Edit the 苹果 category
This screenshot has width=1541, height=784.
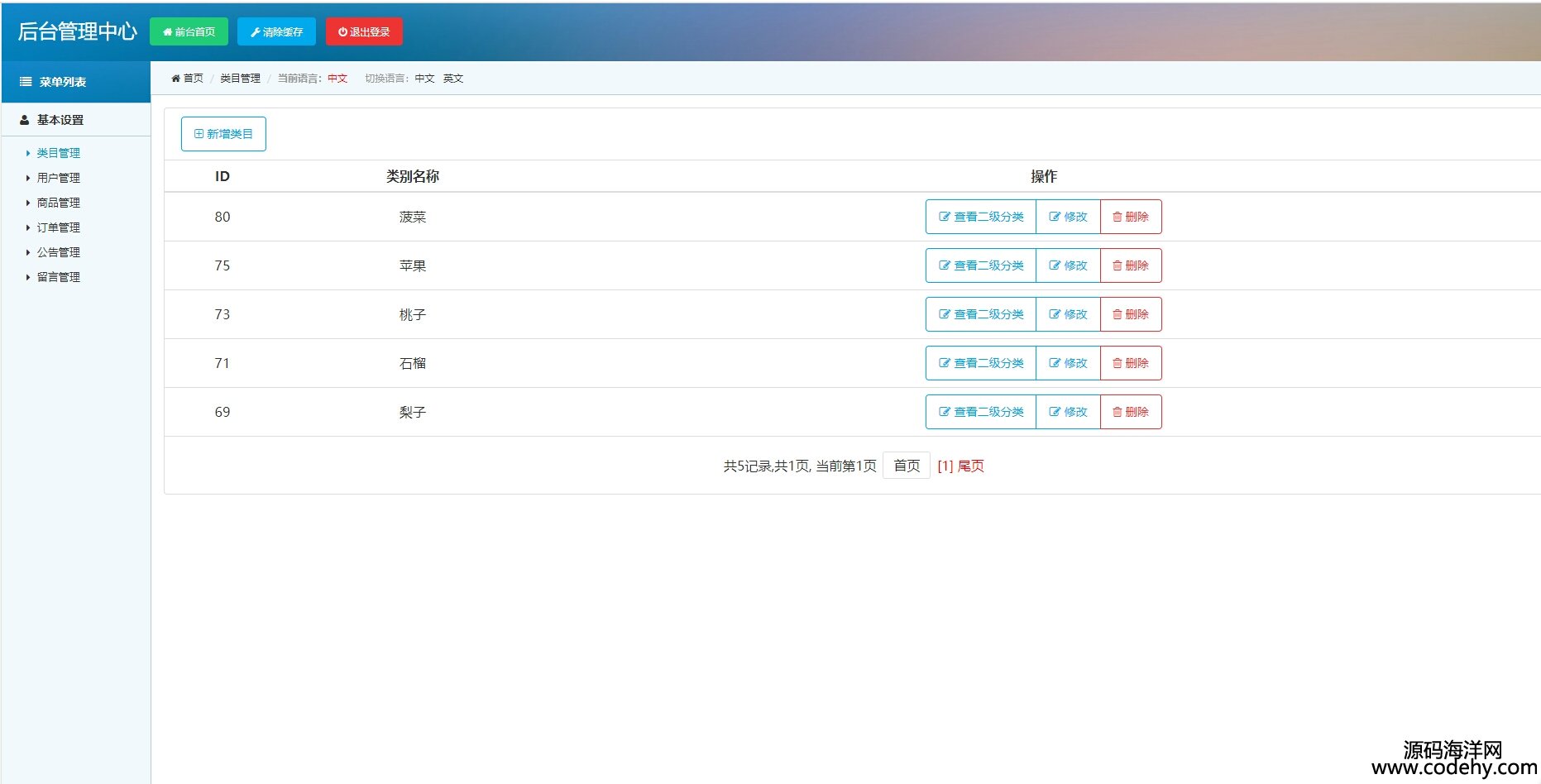1068,265
